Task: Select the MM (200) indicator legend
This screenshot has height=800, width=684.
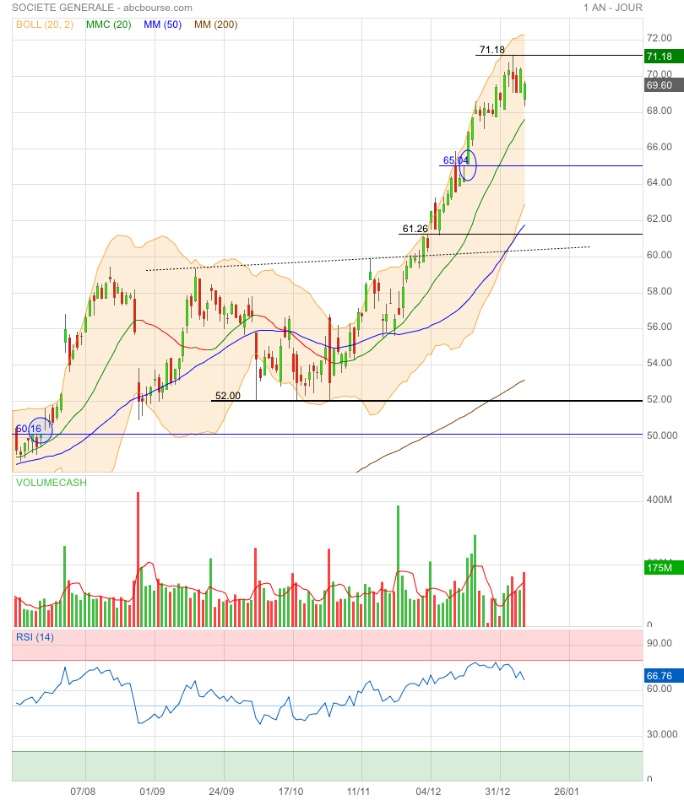Action: pos(216,24)
